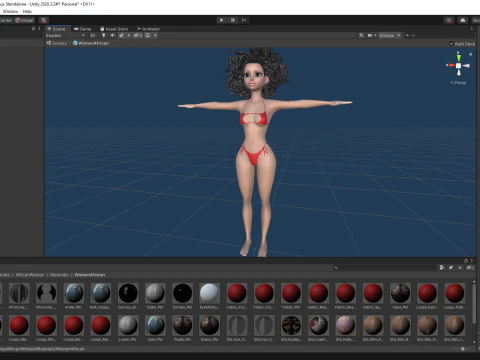Screen dimensions: 480x360
Task: Click AfricanWomen in the Project breadcrumb
Action: 30,275
